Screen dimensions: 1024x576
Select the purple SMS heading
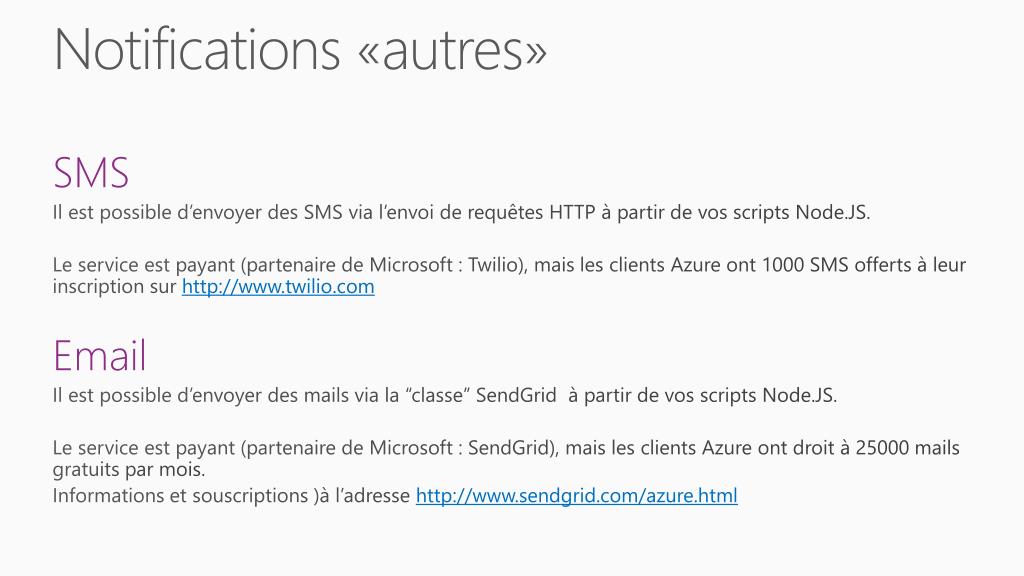[91, 172]
